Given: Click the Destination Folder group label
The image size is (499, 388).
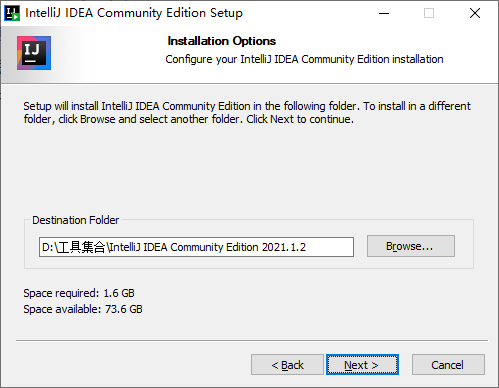Looking at the screenshot, I should (x=76, y=220).
